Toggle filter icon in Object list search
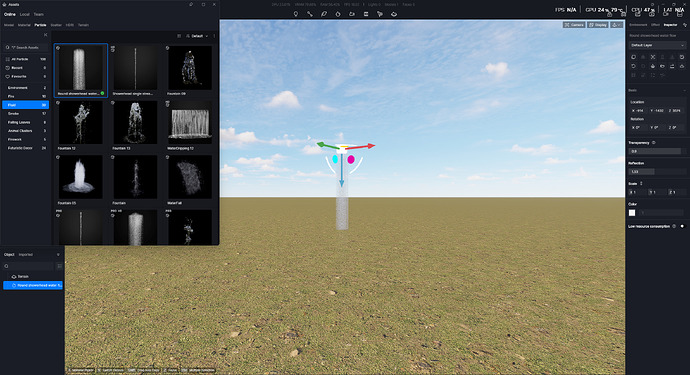Image resolution: width=690 pixels, height=375 pixels. tap(59, 266)
